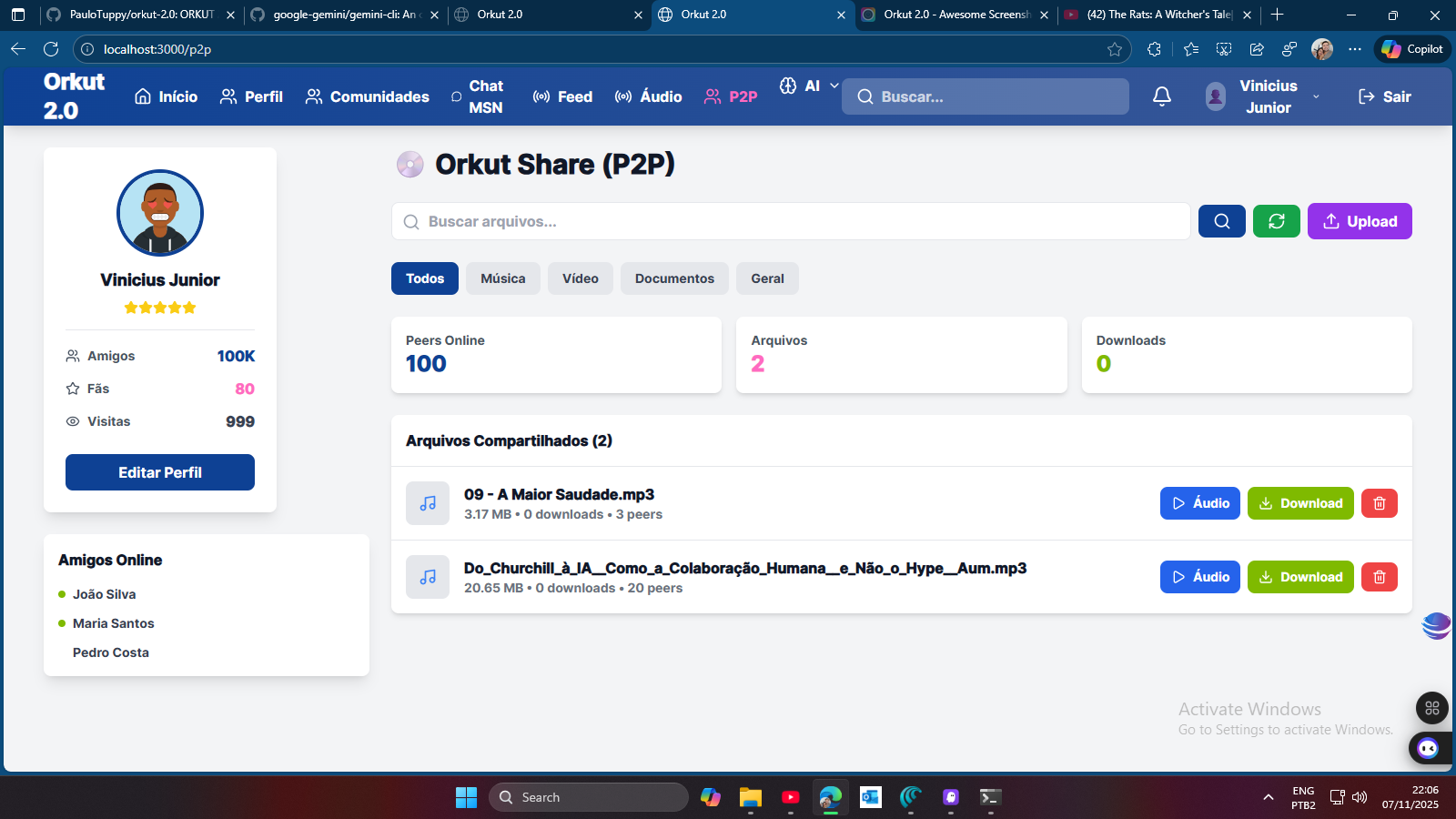Viewport: 1456px width, 819px height.
Task: Click the purple Upload button
Action: click(x=1360, y=221)
